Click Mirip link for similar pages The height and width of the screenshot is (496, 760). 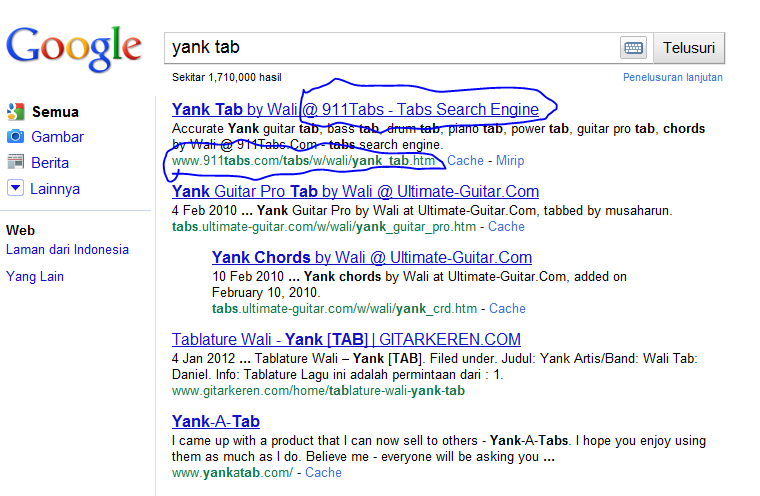coord(510,160)
